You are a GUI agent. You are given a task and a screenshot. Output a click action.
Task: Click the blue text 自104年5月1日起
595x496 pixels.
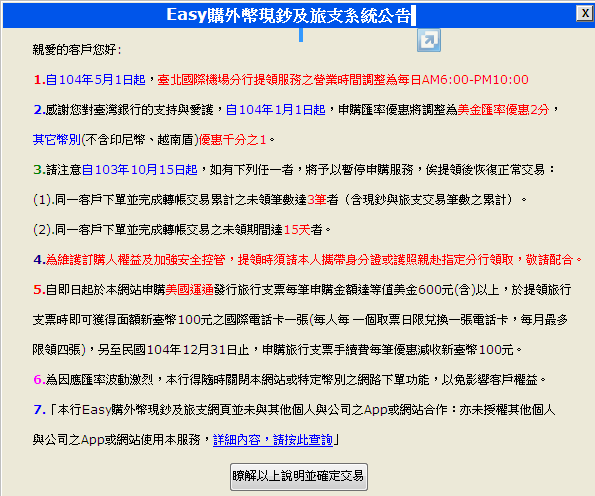(96, 80)
